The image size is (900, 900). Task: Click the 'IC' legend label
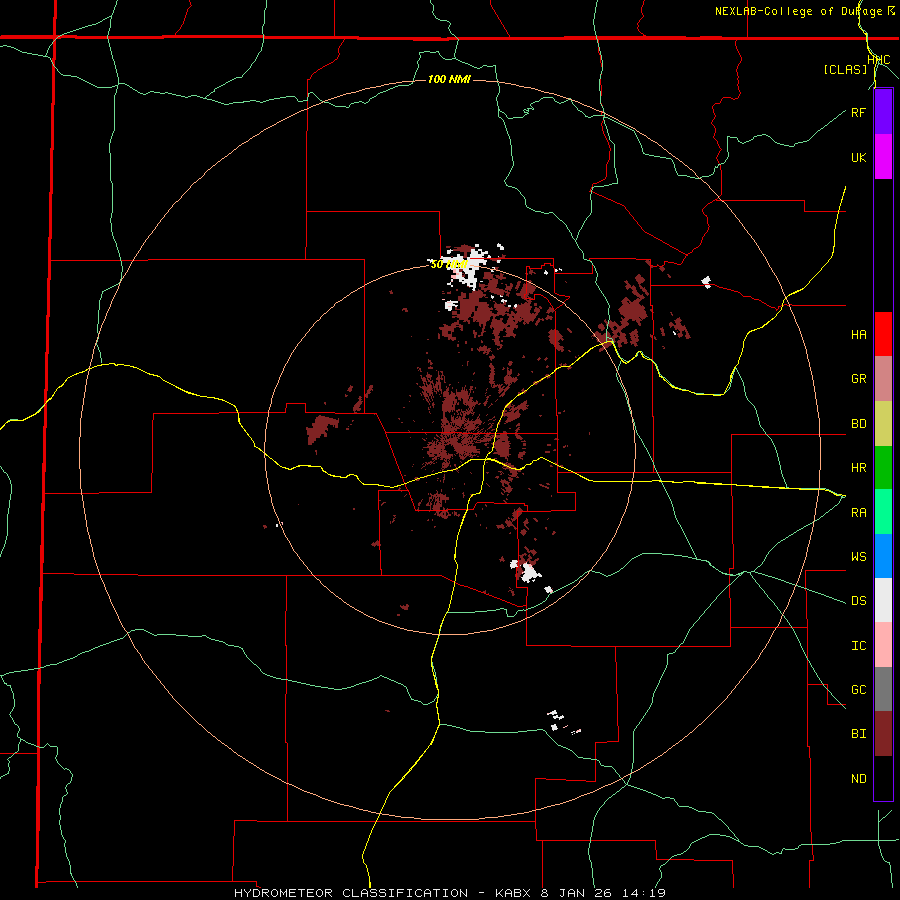(x=858, y=646)
